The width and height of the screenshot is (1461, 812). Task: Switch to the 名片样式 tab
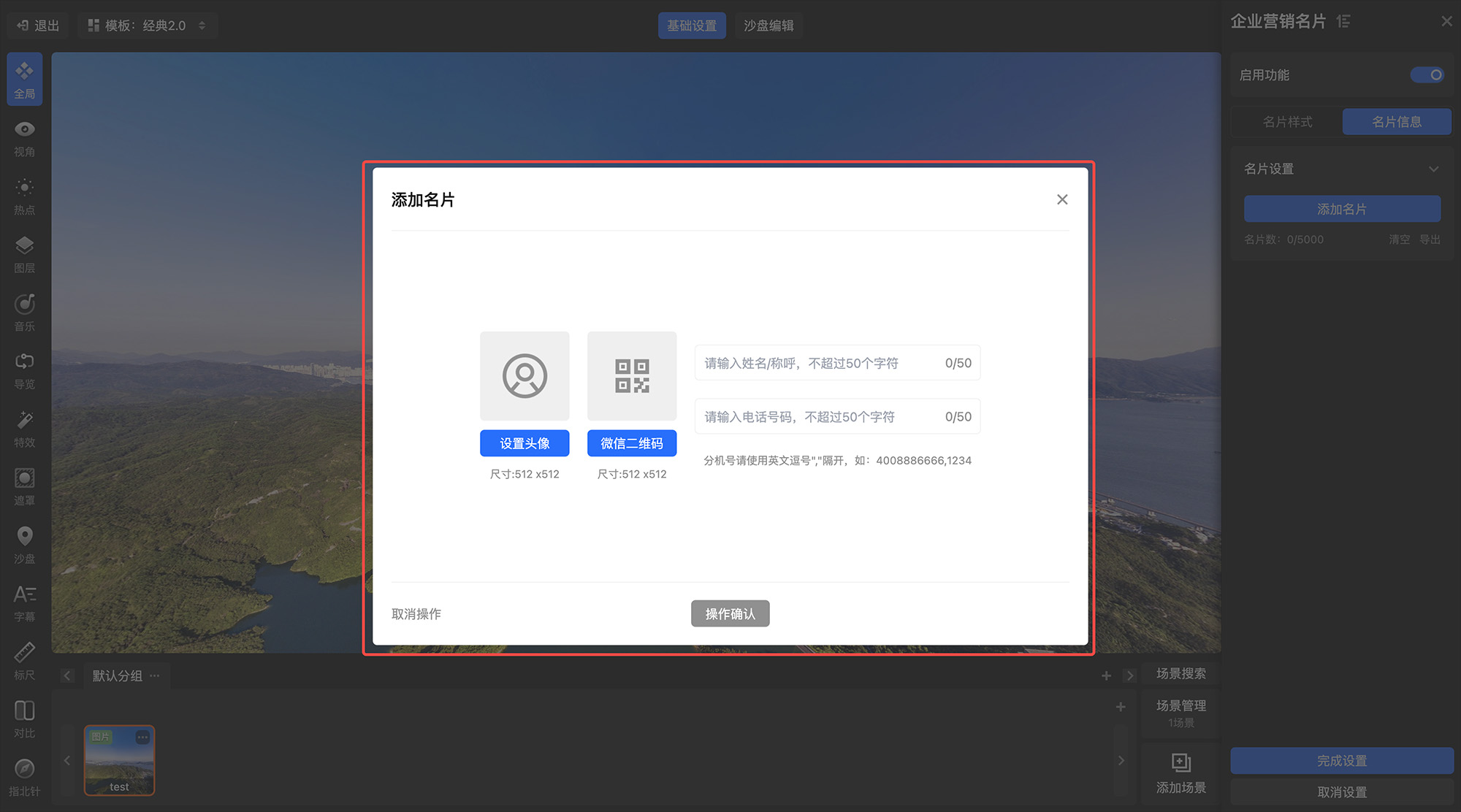point(1287,122)
